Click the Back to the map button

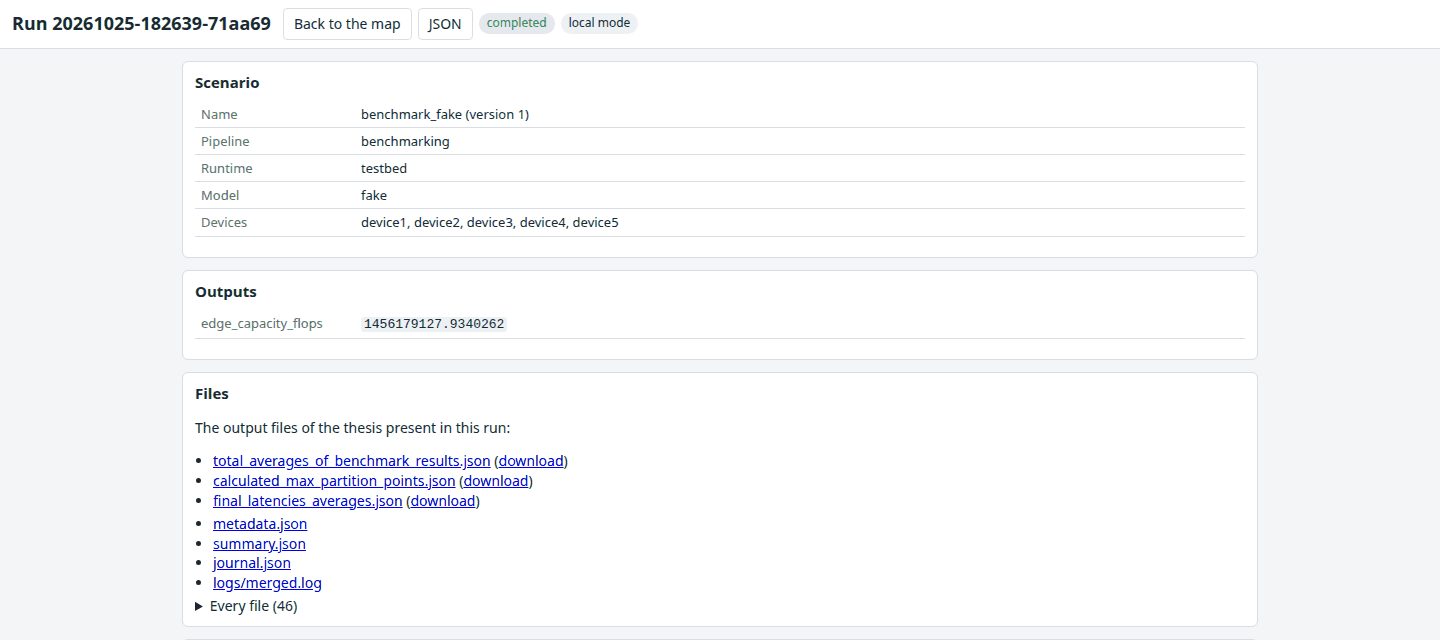coord(347,24)
